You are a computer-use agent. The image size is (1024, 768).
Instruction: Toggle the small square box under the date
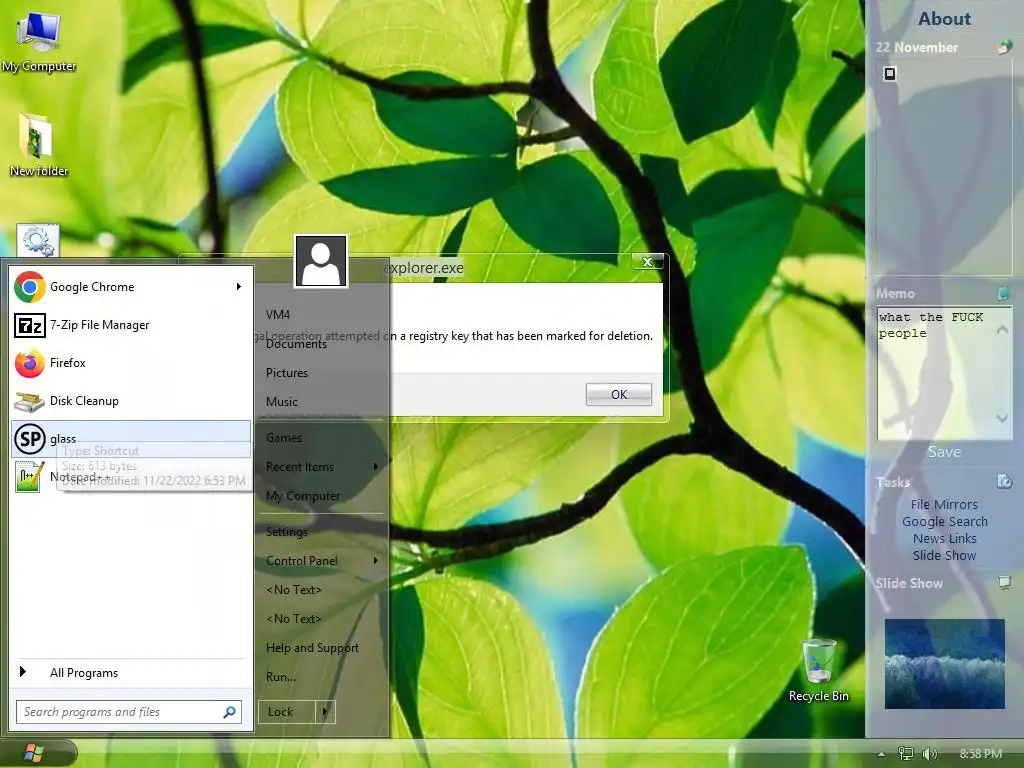click(x=889, y=74)
